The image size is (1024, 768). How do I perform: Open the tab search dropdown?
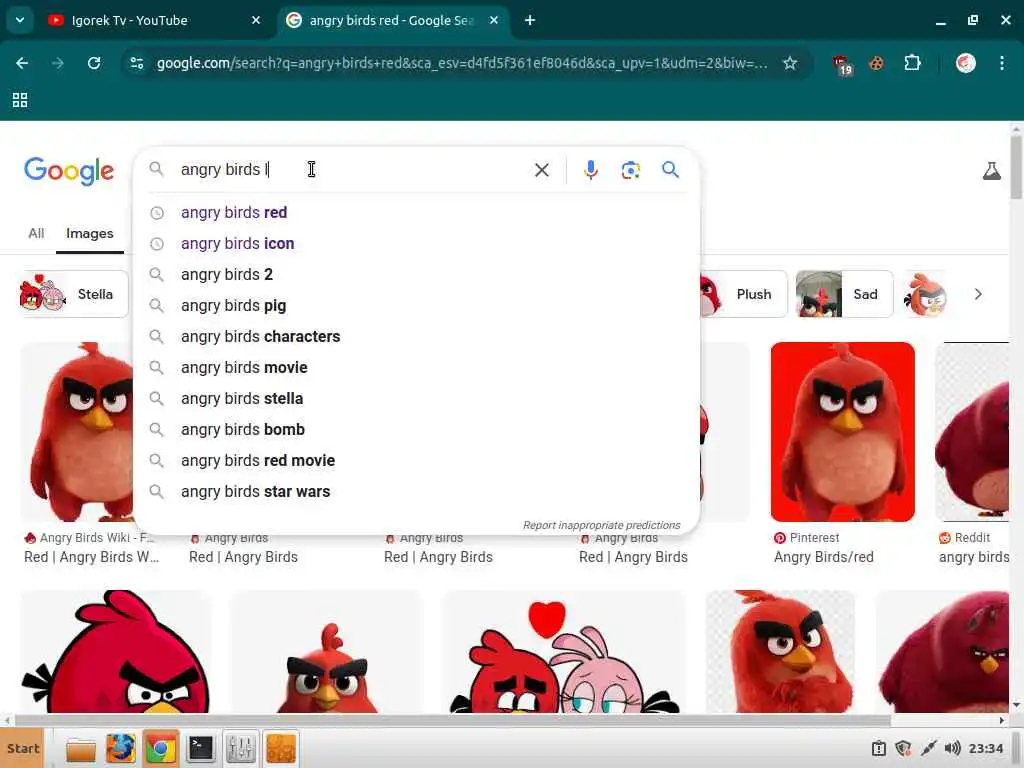pos(20,20)
